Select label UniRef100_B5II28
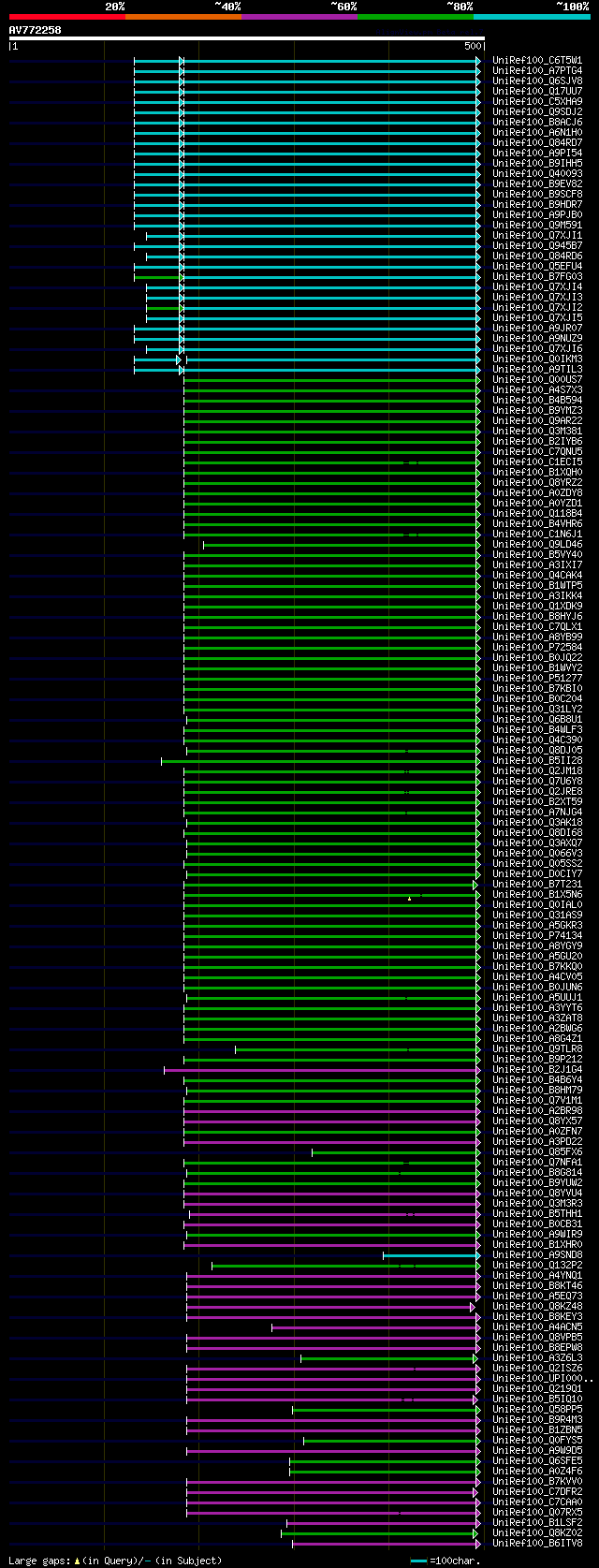The image size is (599, 1568). [x=537, y=760]
